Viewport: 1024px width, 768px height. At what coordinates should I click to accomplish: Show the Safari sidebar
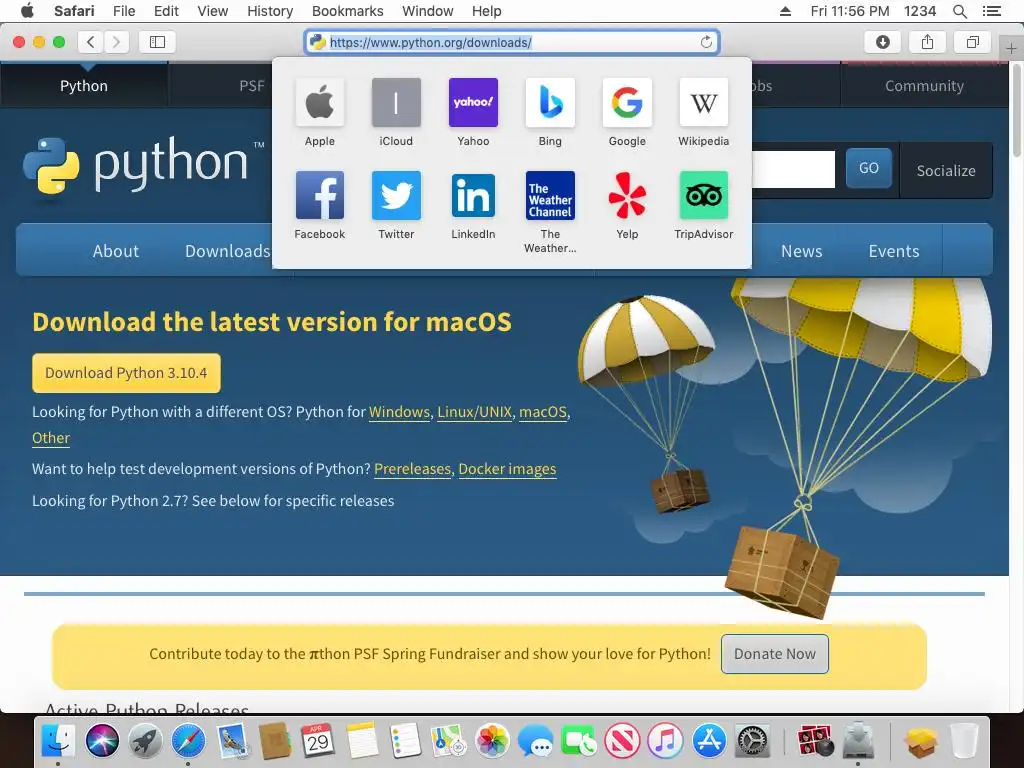pyautogui.click(x=157, y=42)
